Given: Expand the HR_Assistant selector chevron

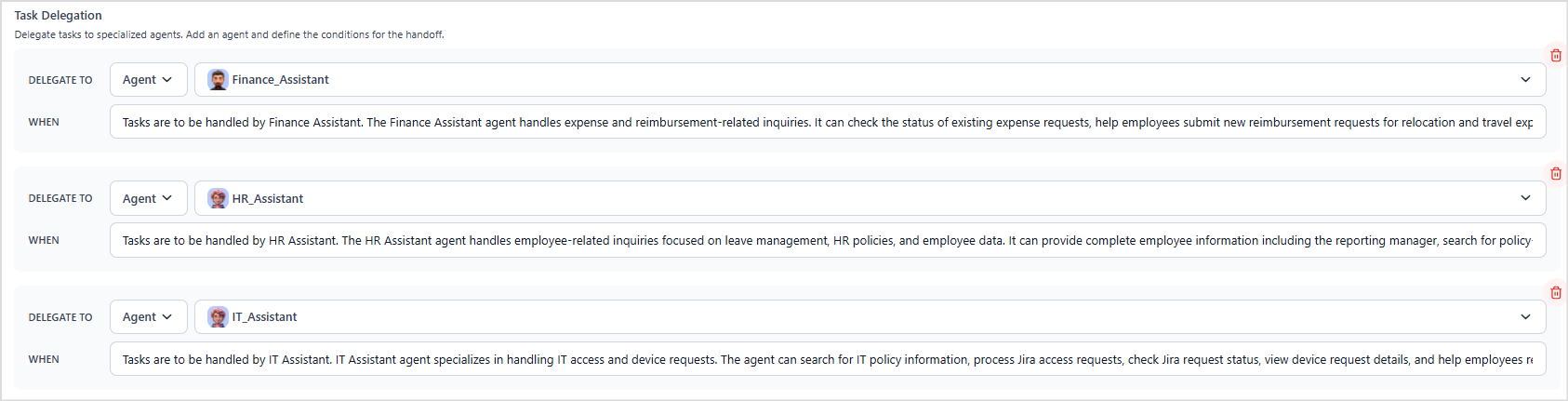Looking at the screenshot, I should point(1525,198).
